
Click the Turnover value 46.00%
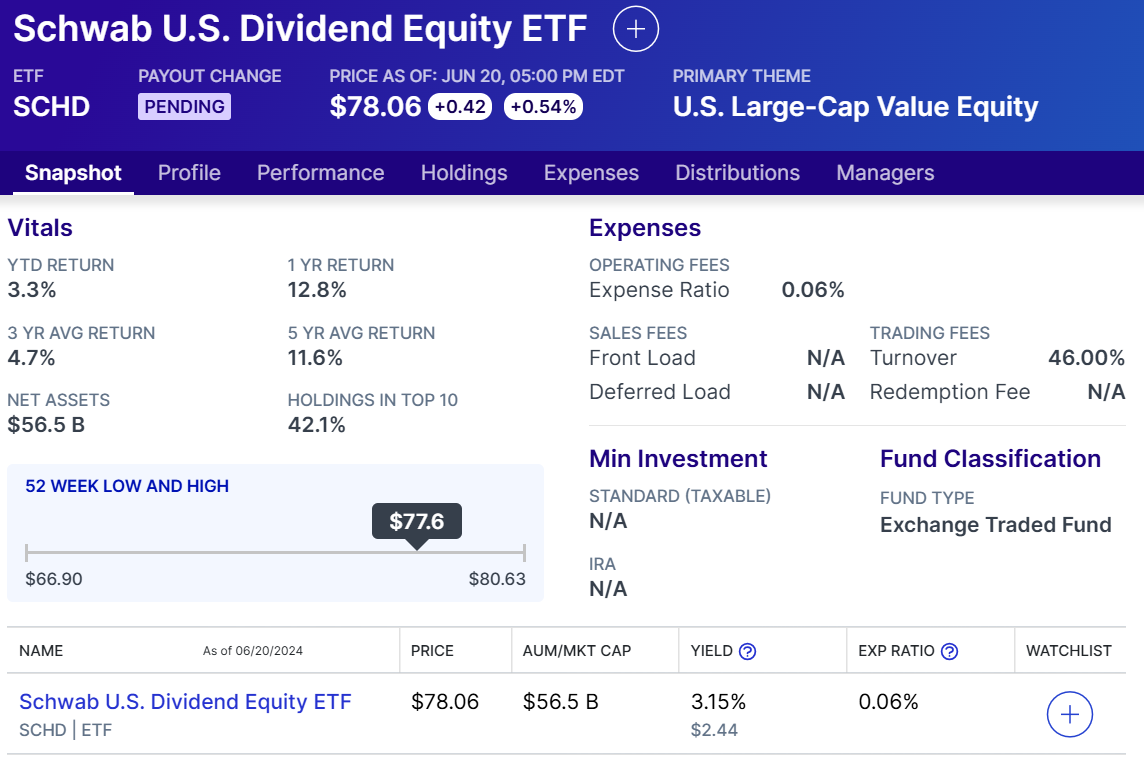1086,358
